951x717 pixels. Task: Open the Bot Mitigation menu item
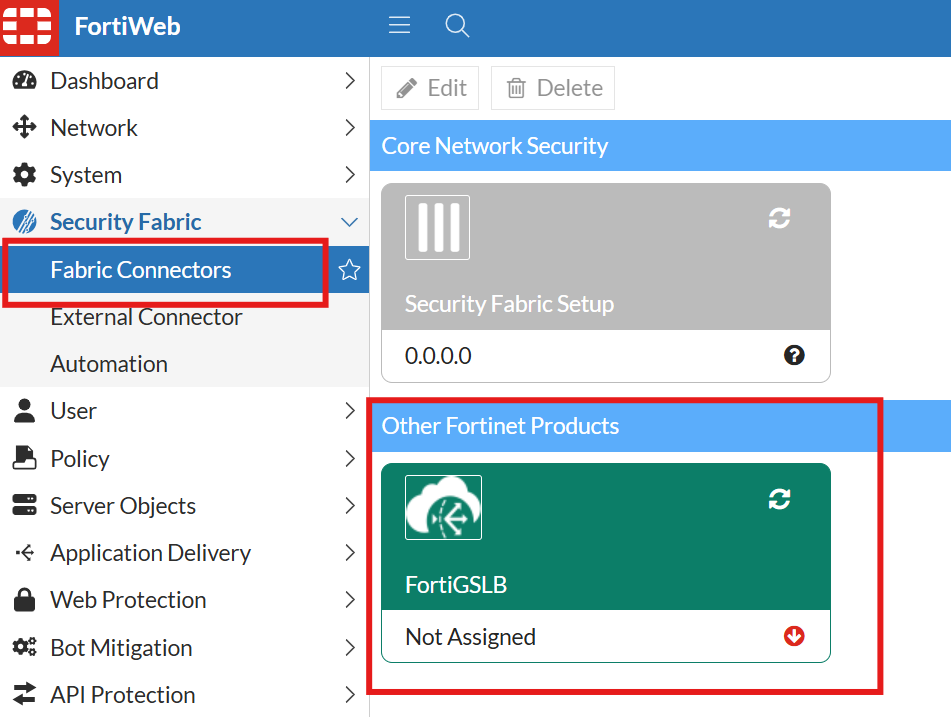point(184,647)
